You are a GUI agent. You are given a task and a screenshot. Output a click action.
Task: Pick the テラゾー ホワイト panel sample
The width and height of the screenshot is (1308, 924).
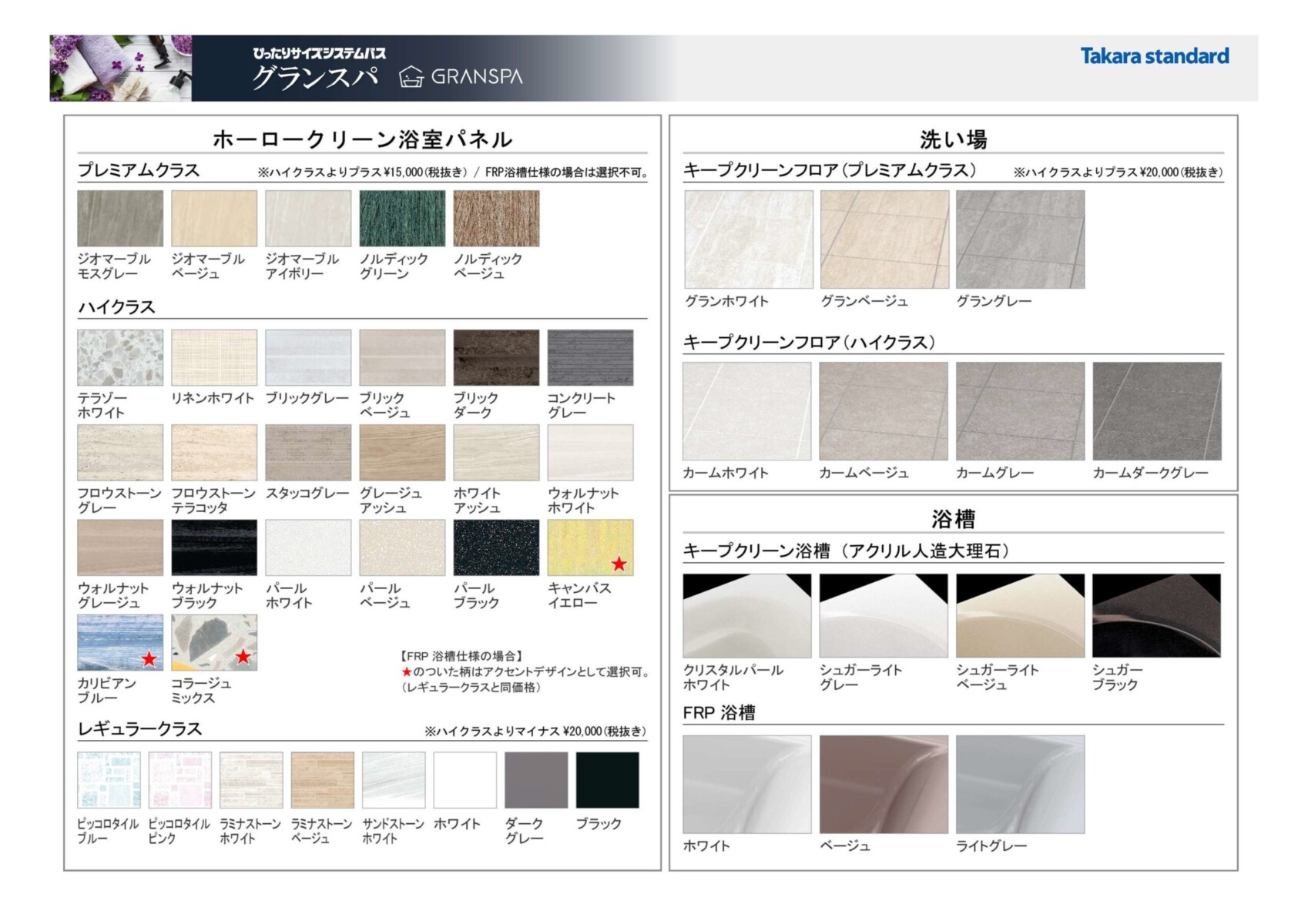[120, 358]
